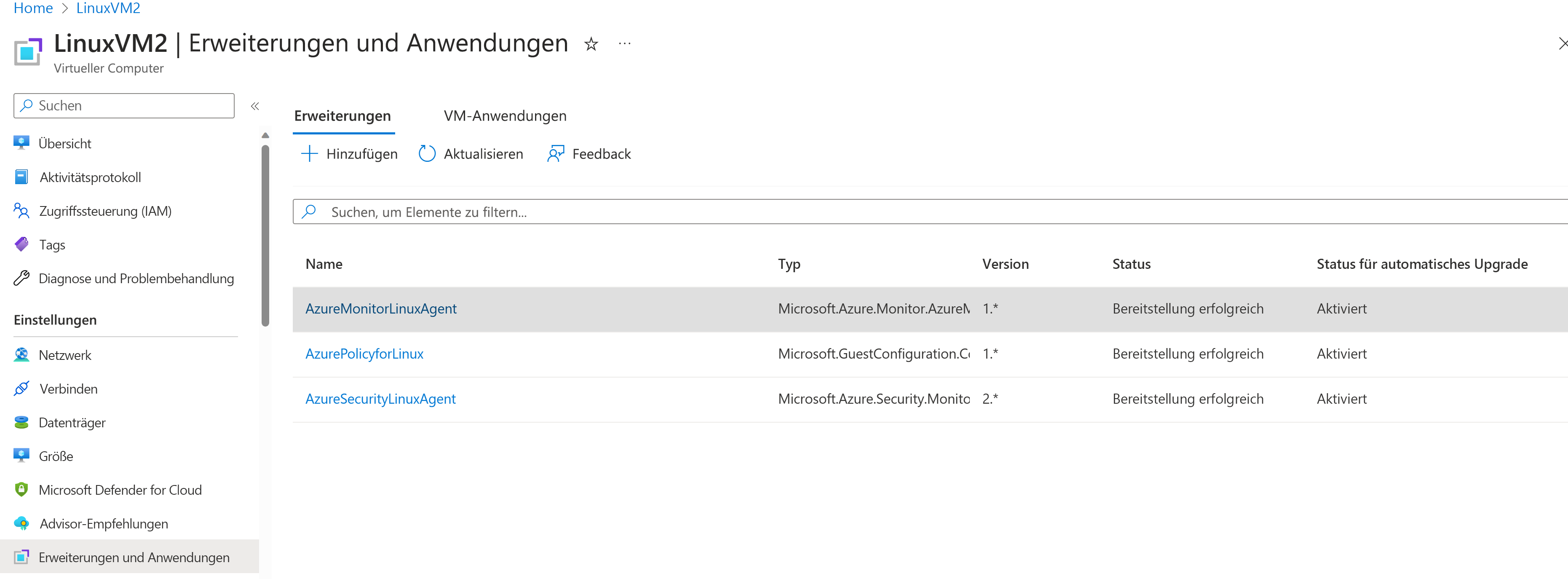1568x579 pixels.
Task: Open the AzureSecurityLinuxAgent extension
Action: point(380,399)
